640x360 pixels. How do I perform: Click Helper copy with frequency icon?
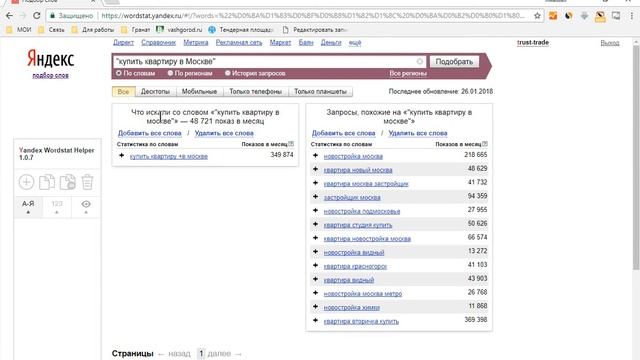67,182
